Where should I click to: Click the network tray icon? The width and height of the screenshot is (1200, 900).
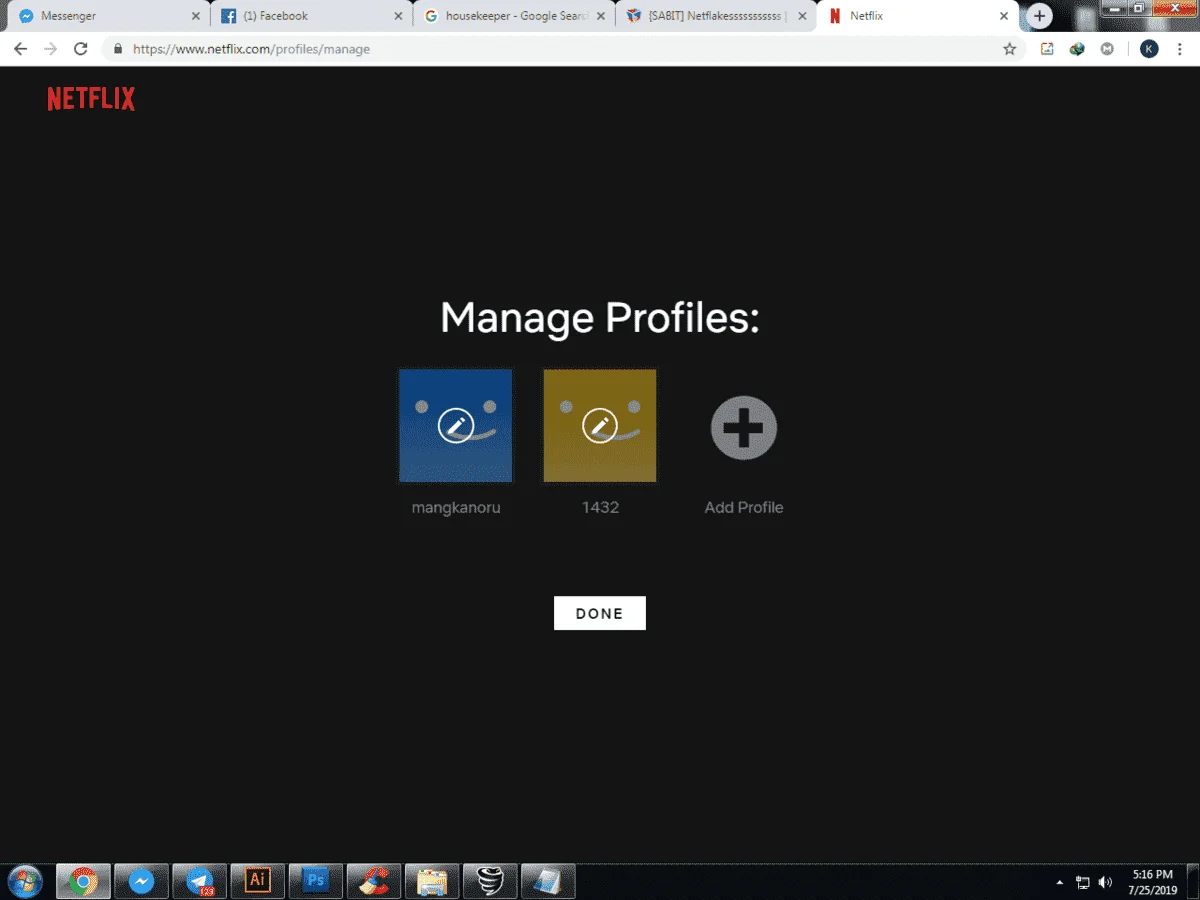coord(1082,882)
